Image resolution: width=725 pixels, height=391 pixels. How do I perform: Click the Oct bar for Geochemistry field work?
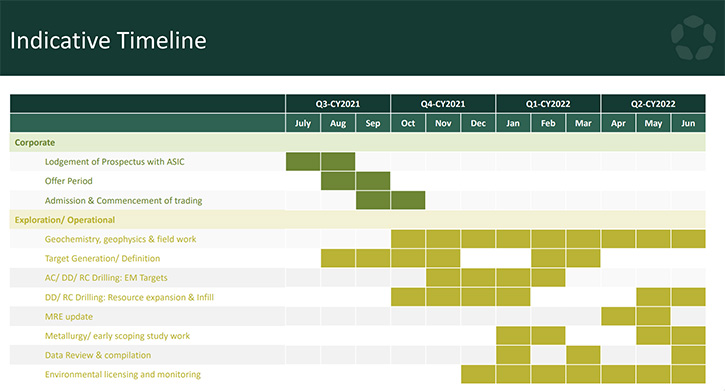point(408,239)
